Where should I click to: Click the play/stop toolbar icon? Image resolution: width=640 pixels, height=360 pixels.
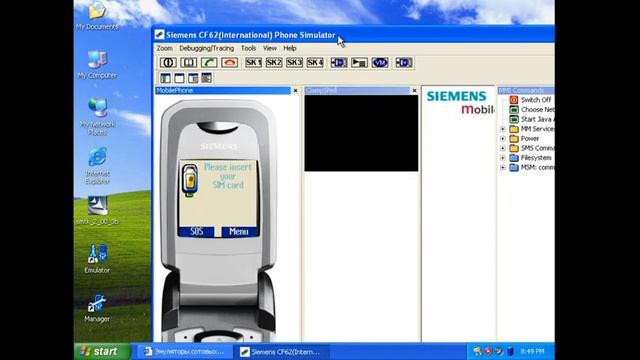point(359,62)
